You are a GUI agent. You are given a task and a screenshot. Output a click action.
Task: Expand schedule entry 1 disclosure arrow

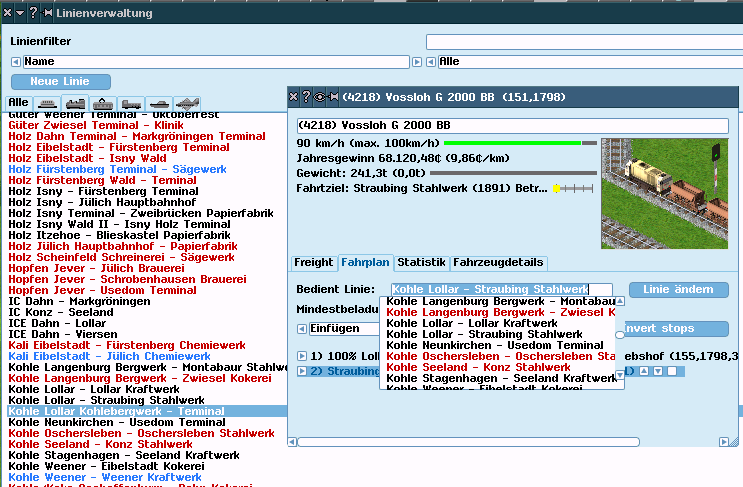point(302,355)
